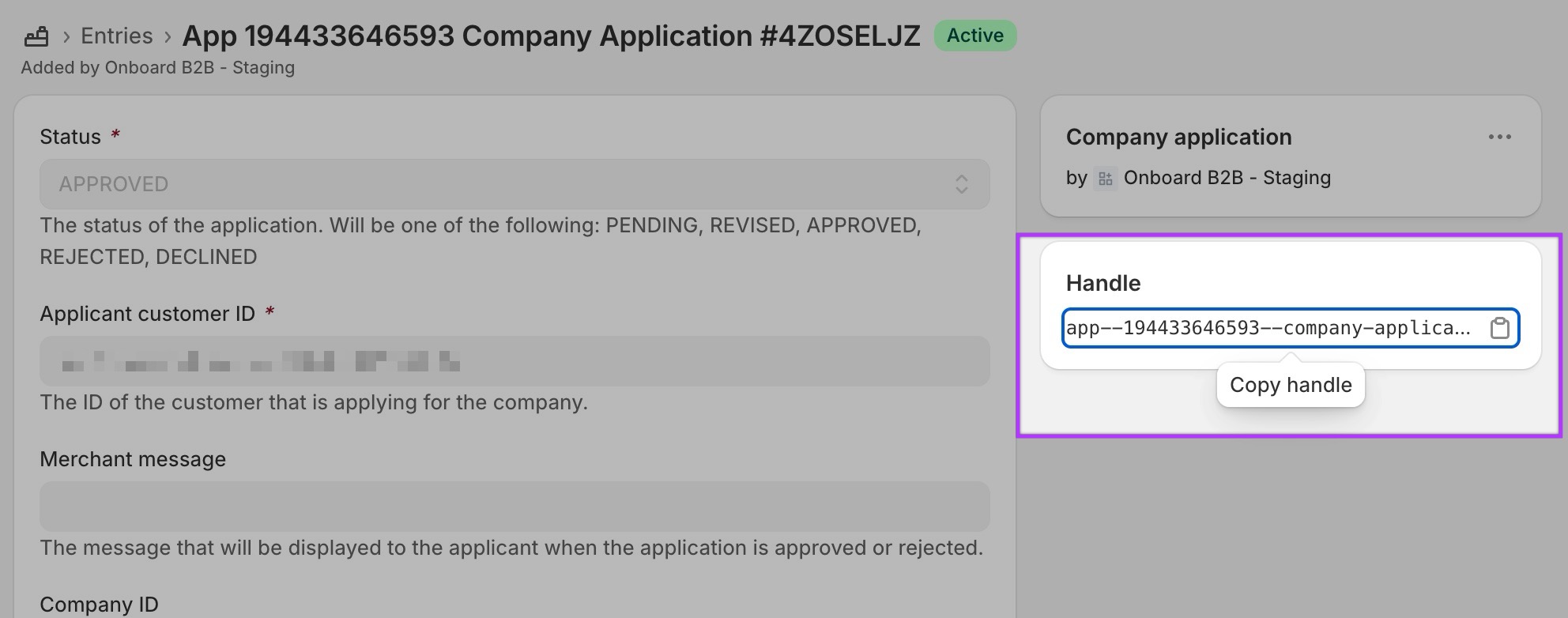This screenshot has width=1568, height=618.
Task: Click the Added by Onboard B2B - Staging subtitle
Action: (158, 68)
